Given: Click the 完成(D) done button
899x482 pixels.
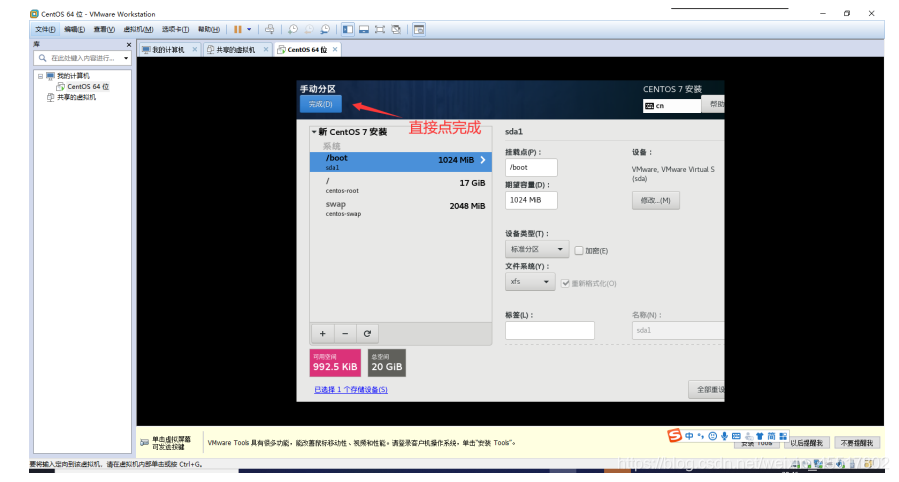Looking at the screenshot, I should coord(320,104).
